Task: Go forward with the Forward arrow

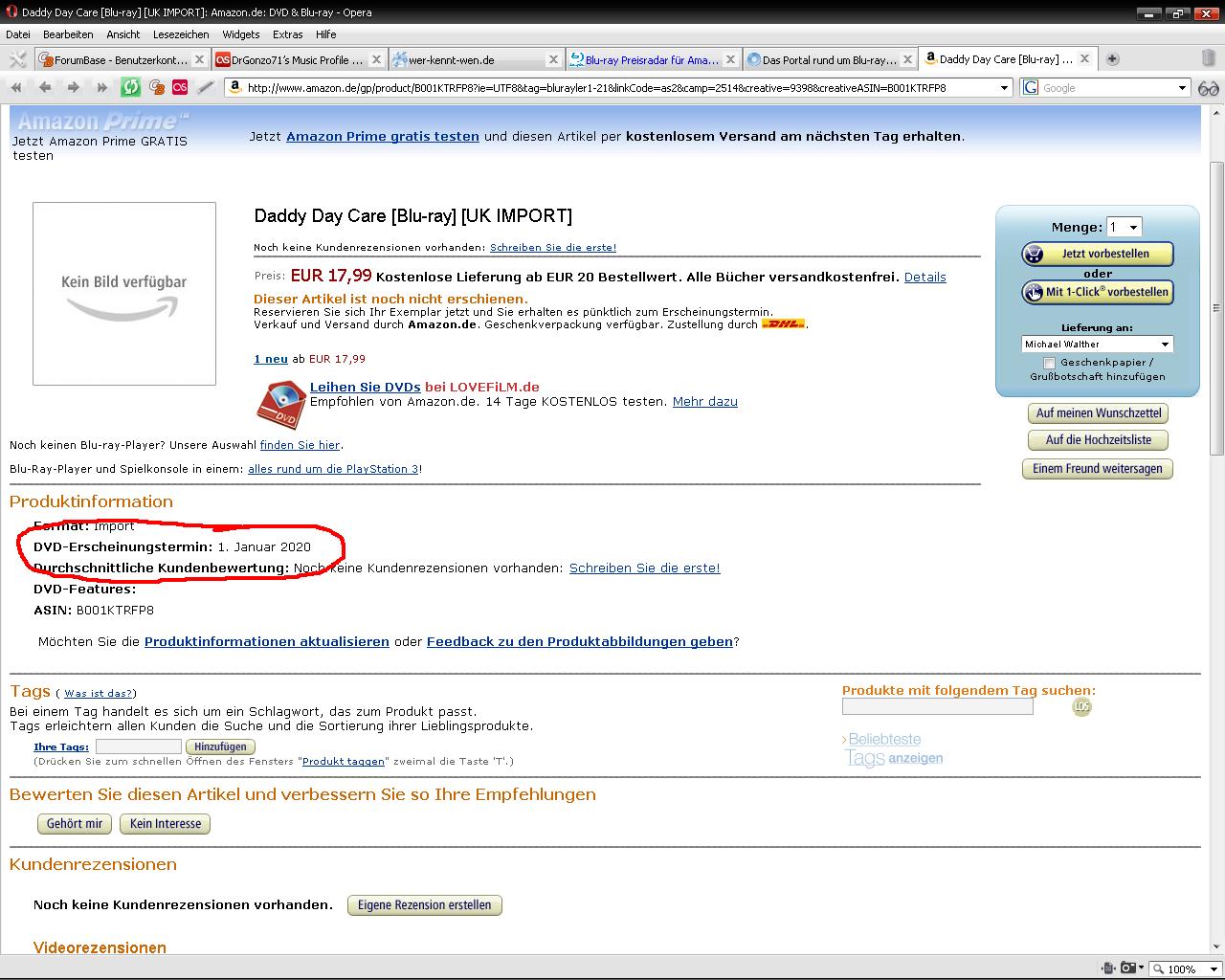Action: coord(73,87)
